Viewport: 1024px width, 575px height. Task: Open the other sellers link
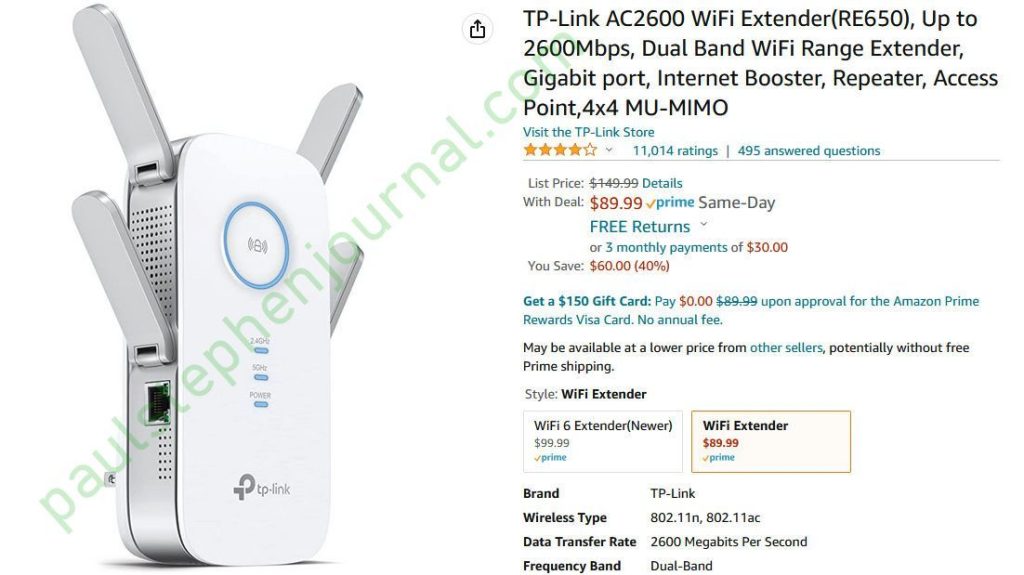tap(786, 348)
